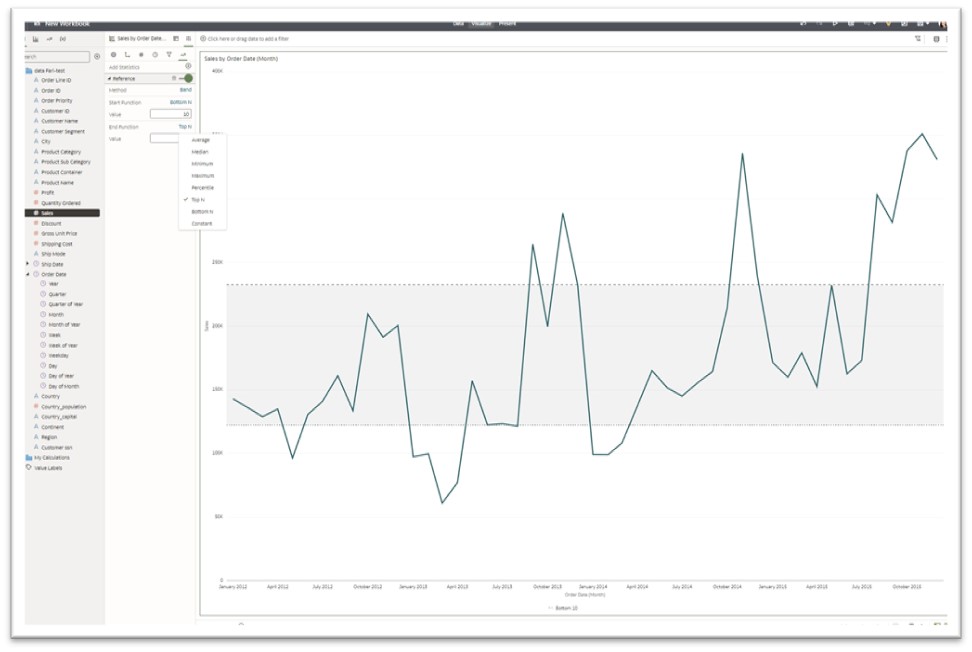
Task: Open the Analytics tab in properties pane
Action: pyautogui.click(x=183, y=55)
